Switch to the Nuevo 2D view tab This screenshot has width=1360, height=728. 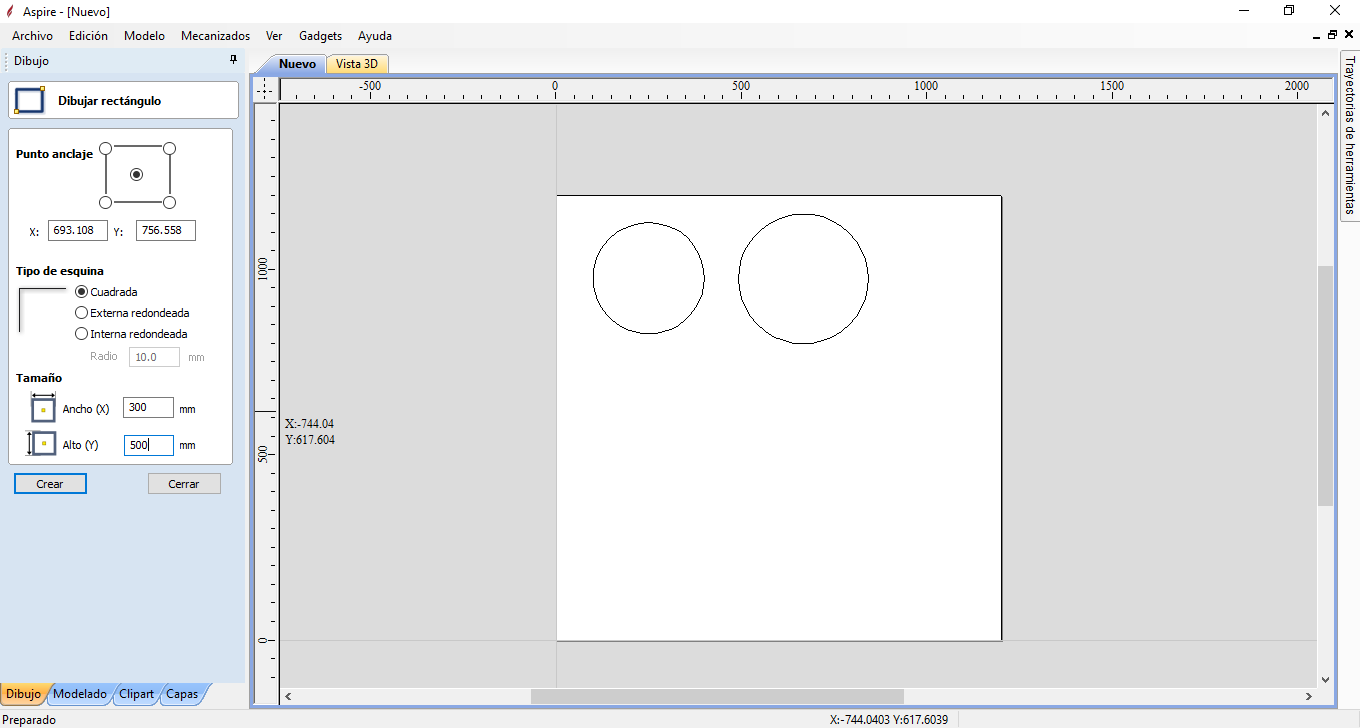point(297,64)
